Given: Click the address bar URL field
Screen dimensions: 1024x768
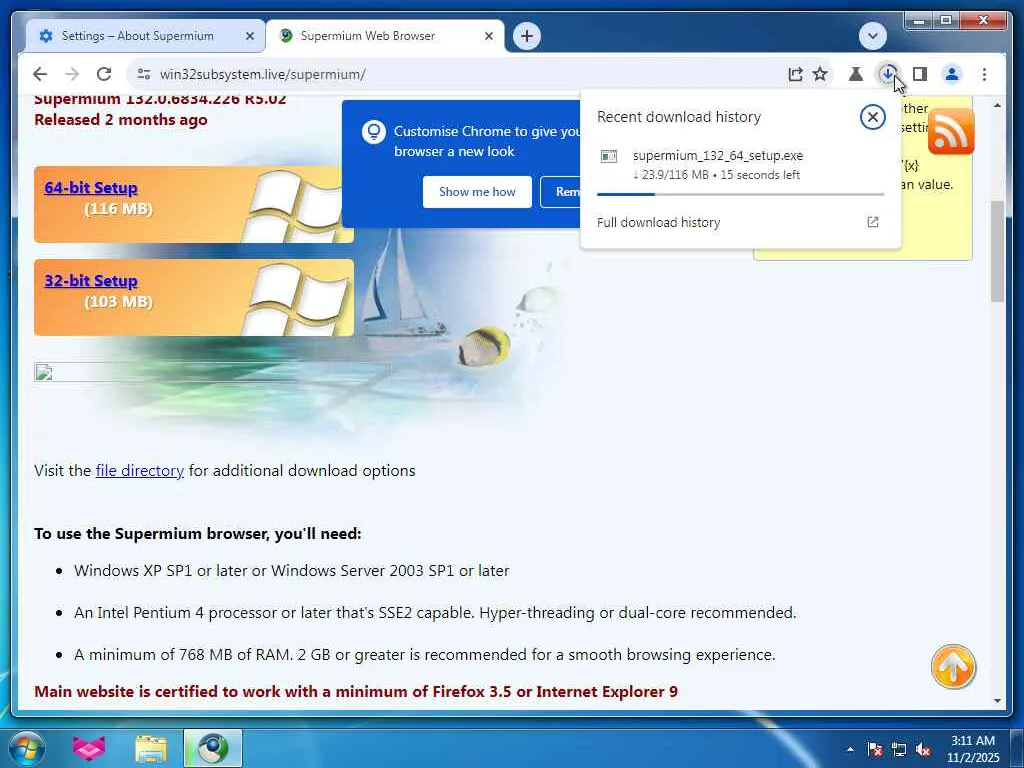Looking at the screenshot, I should (457, 74).
